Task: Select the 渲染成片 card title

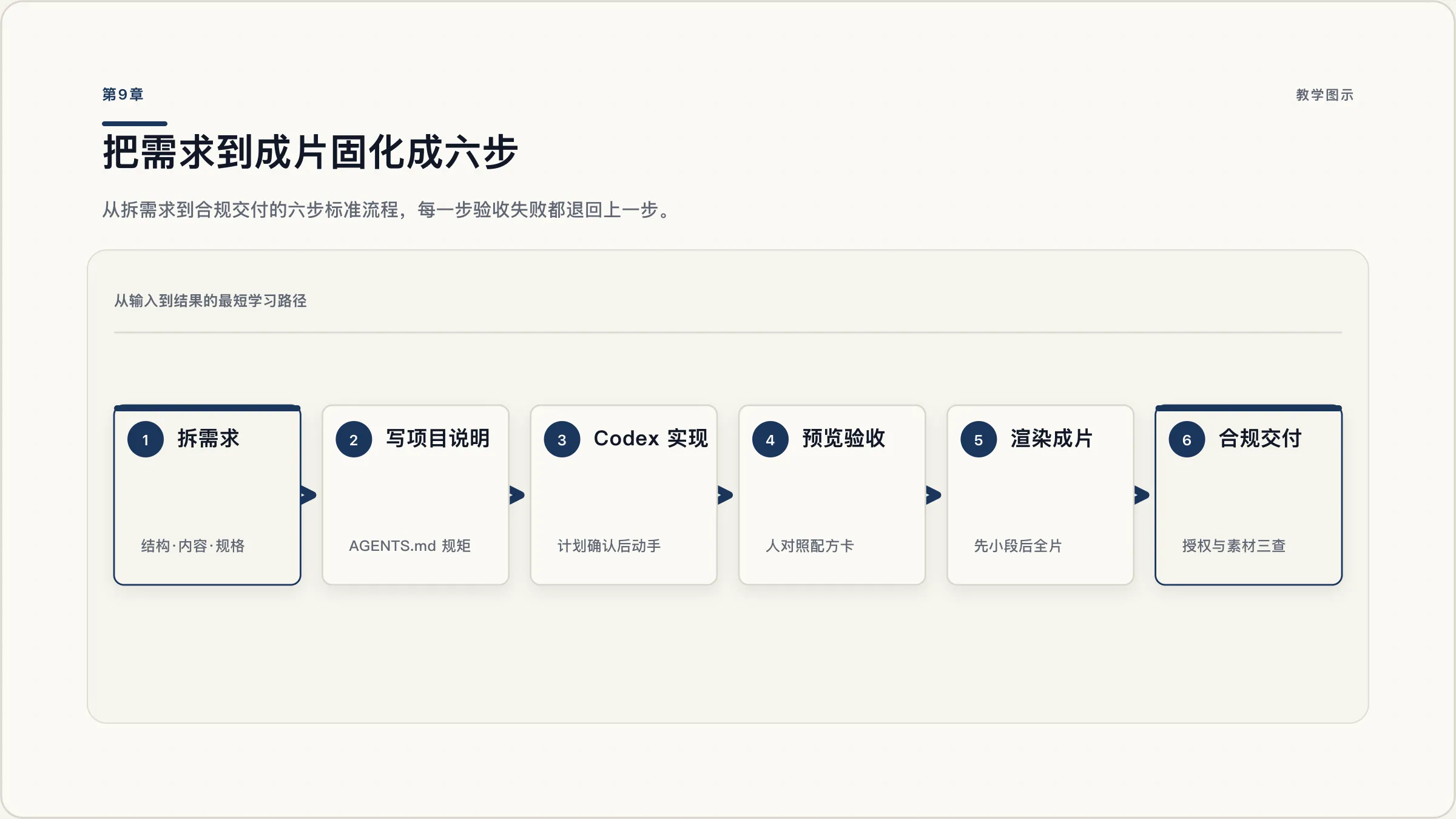Action: tap(1051, 438)
